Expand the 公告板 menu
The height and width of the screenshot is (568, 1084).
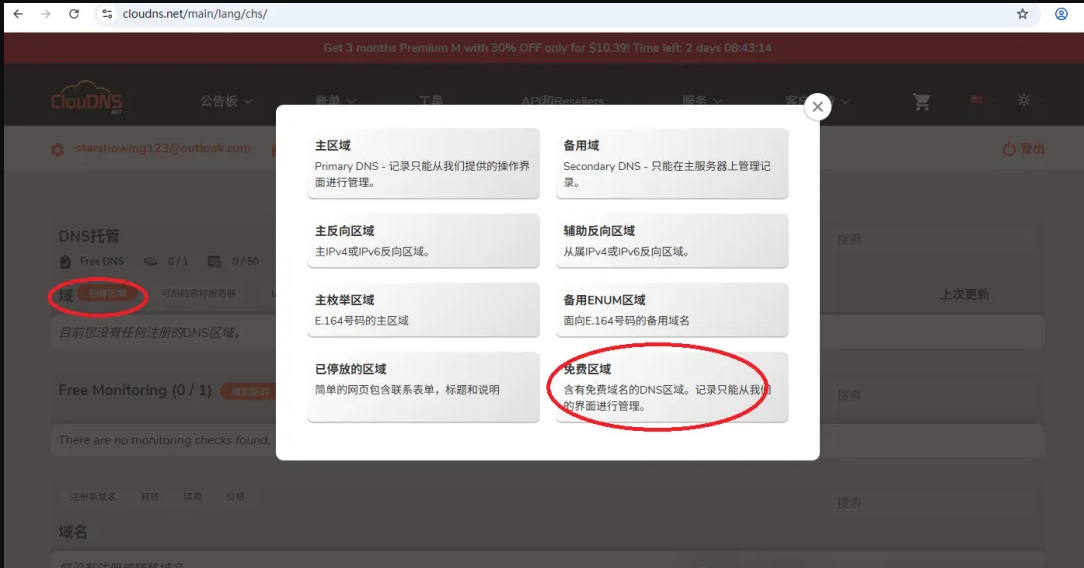click(x=226, y=101)
